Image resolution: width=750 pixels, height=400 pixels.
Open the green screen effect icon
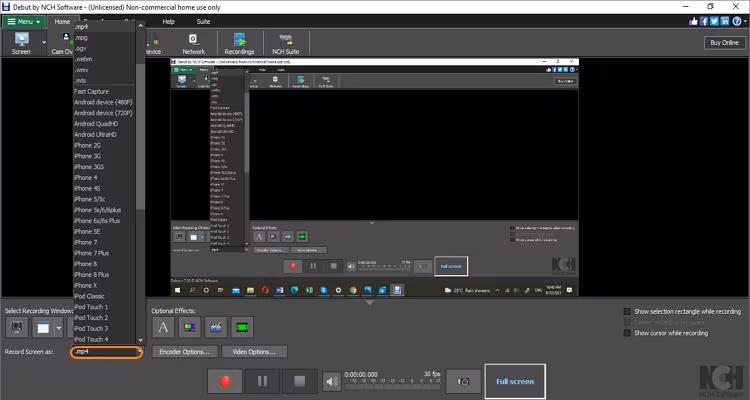pyautogui.click(x=242, y=327)
